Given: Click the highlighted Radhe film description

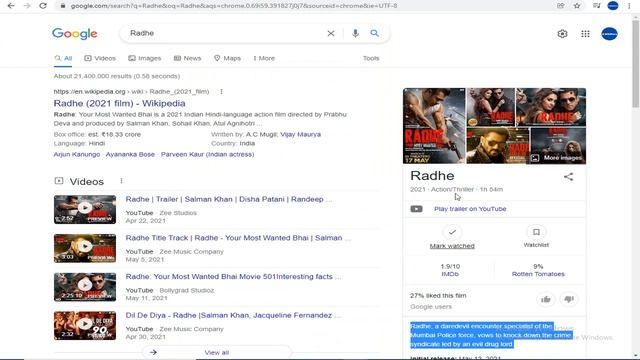Looking at the screenshot, I should [x=491, y=335].
